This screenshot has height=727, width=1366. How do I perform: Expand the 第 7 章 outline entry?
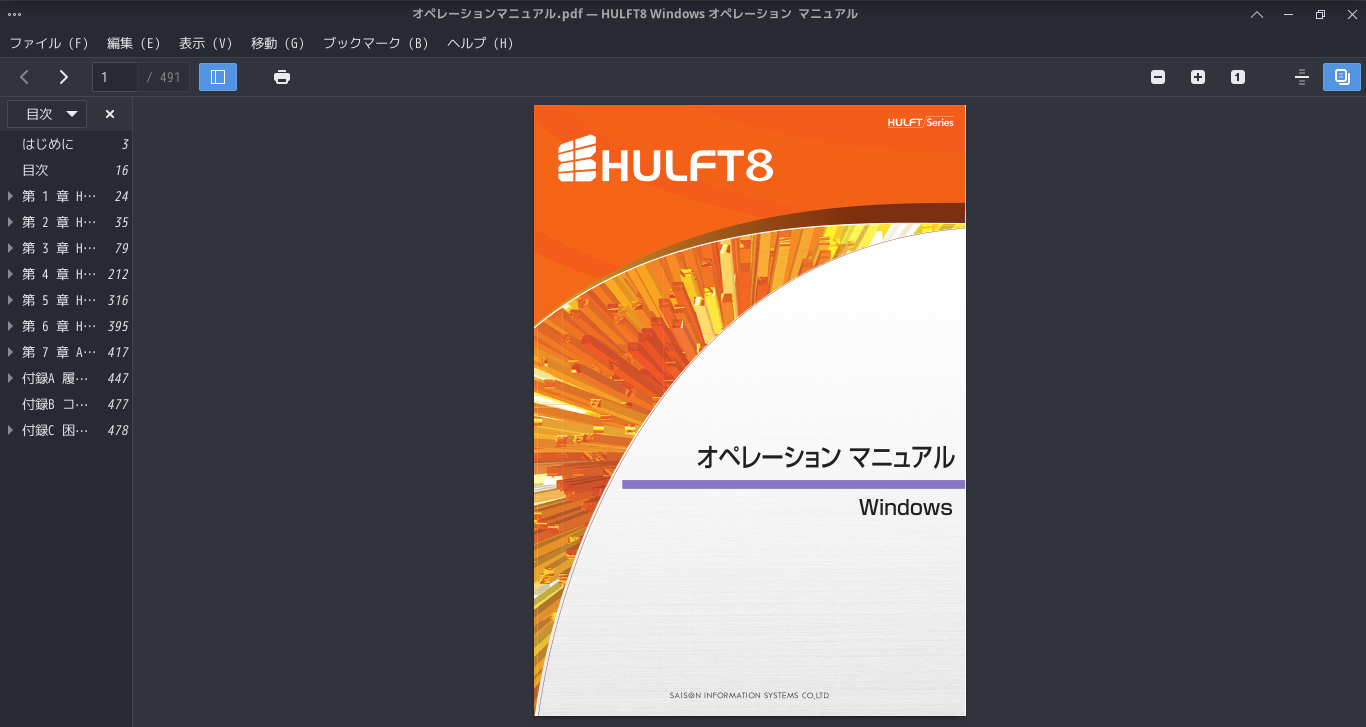[11, 352]
